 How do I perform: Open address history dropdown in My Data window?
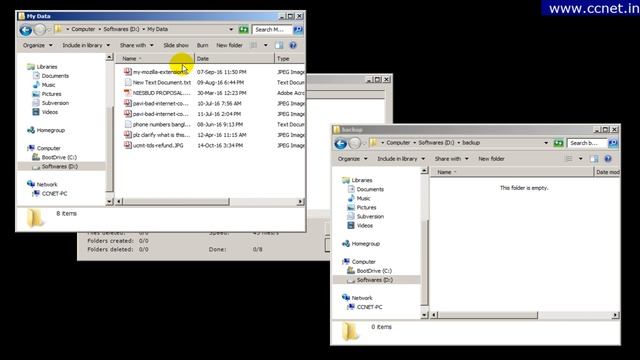tap(231, 29)
